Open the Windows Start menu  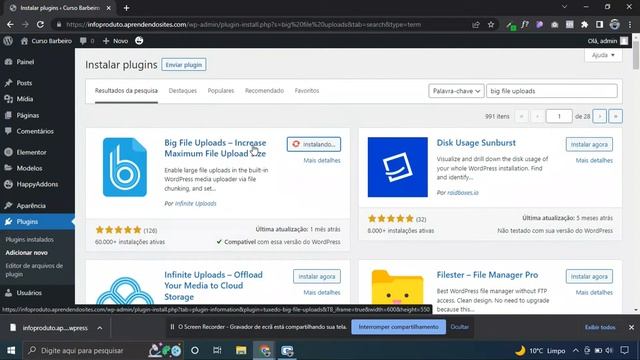11,351
